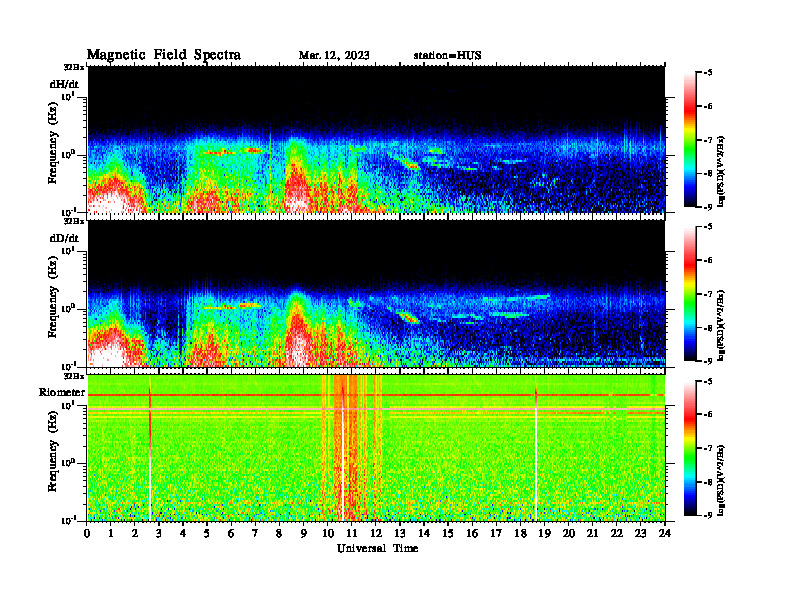Click the "24" hour tick label

coord(664,534)
